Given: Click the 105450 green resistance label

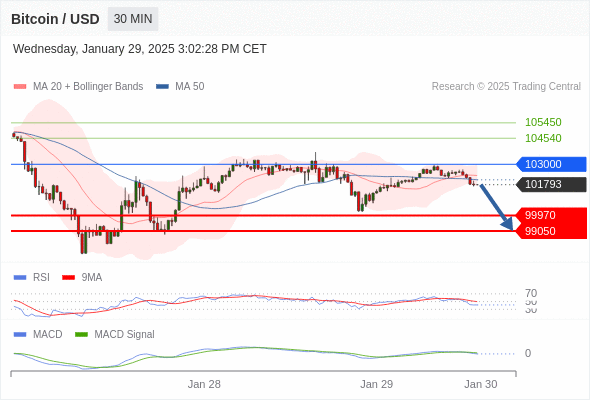Looking at the screenshot, I should pyautogui.click(x=543, y=122).
